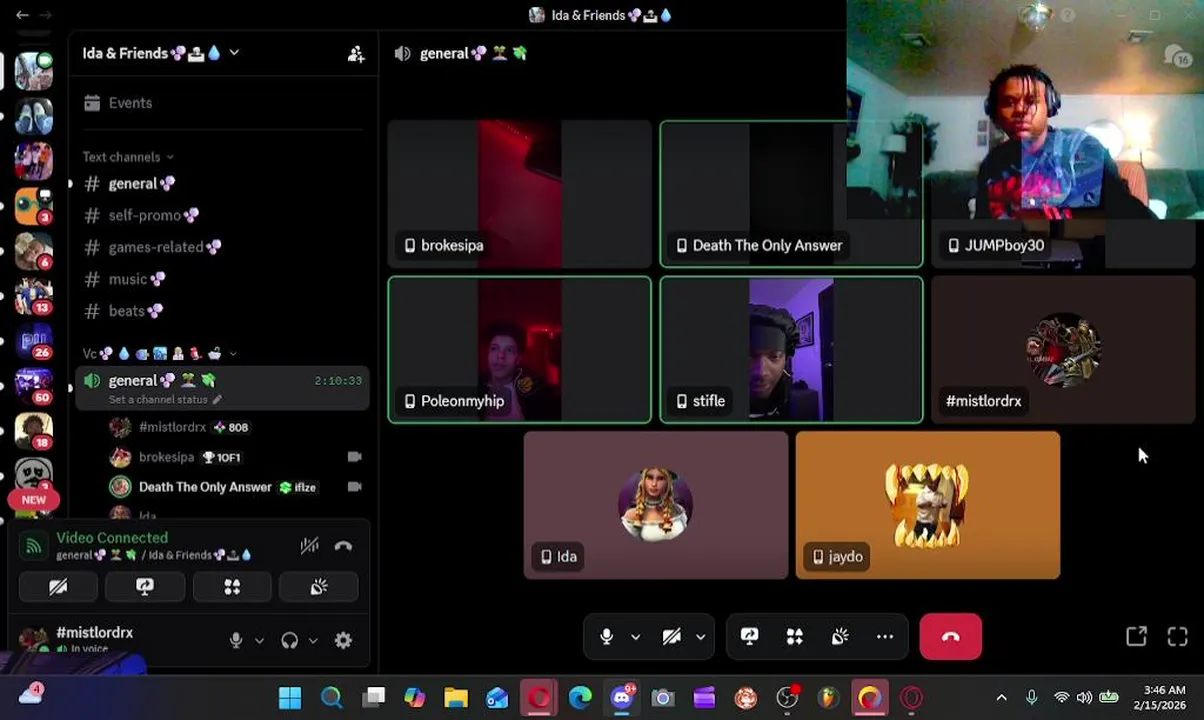Screen dimensions: 1204x720
Task: Turn on camera in call control bar
Action: coord(672,637)
